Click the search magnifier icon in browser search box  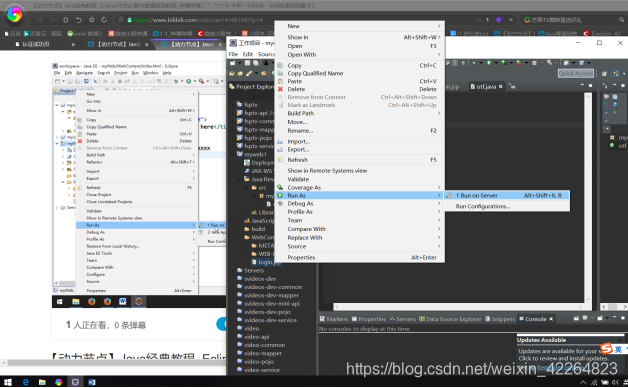pos(621,20)
